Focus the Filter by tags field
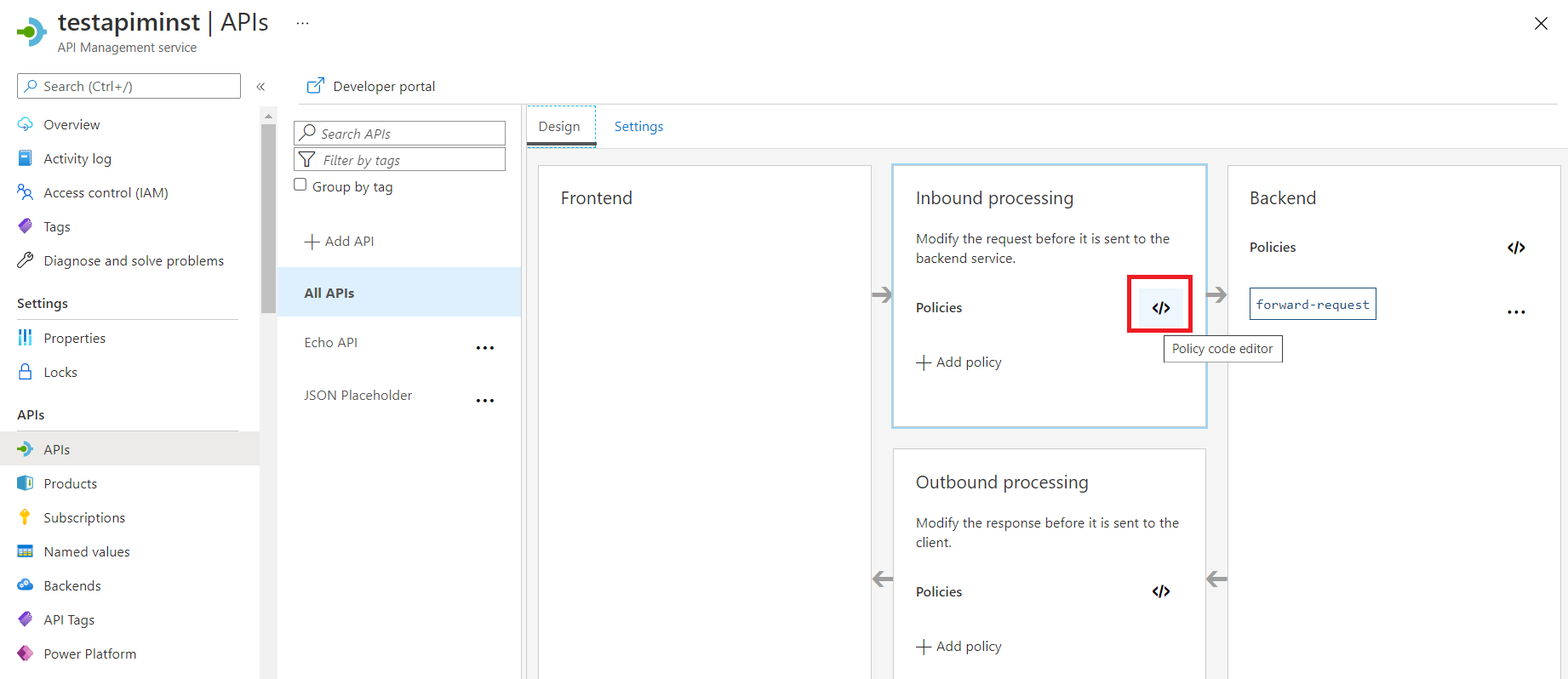Screen dimensions: 1568x679 tap(399, 160)
